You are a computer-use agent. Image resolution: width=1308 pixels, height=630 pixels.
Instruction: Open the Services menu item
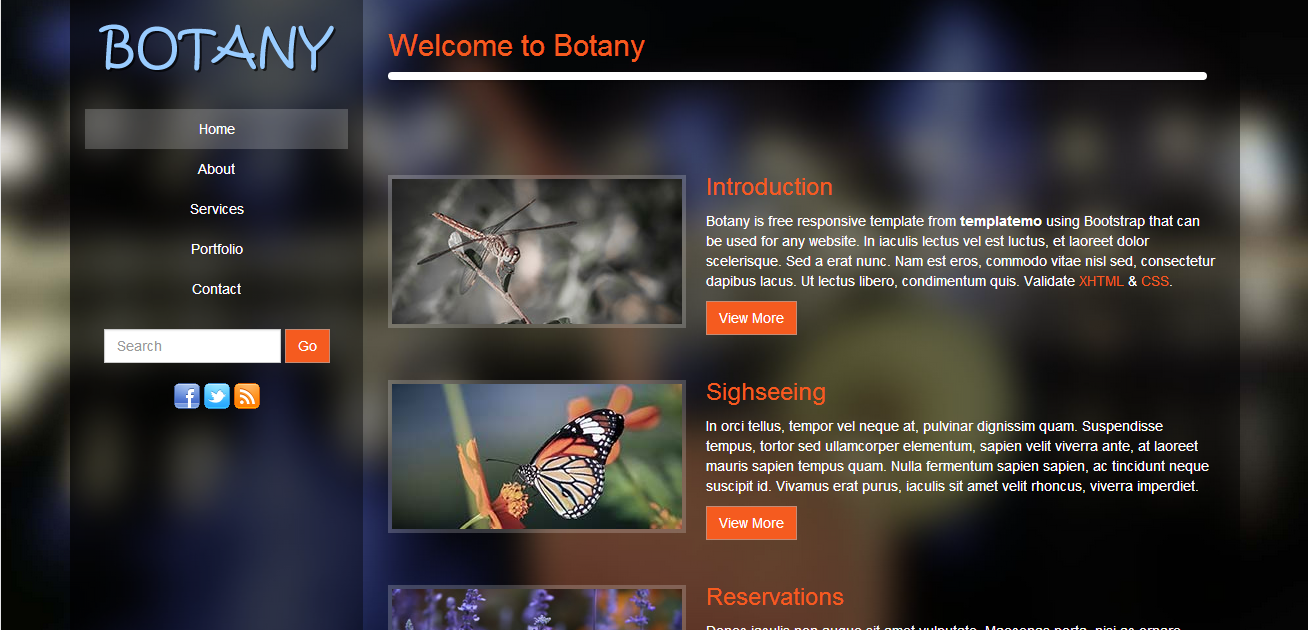(x=216, y=209)
